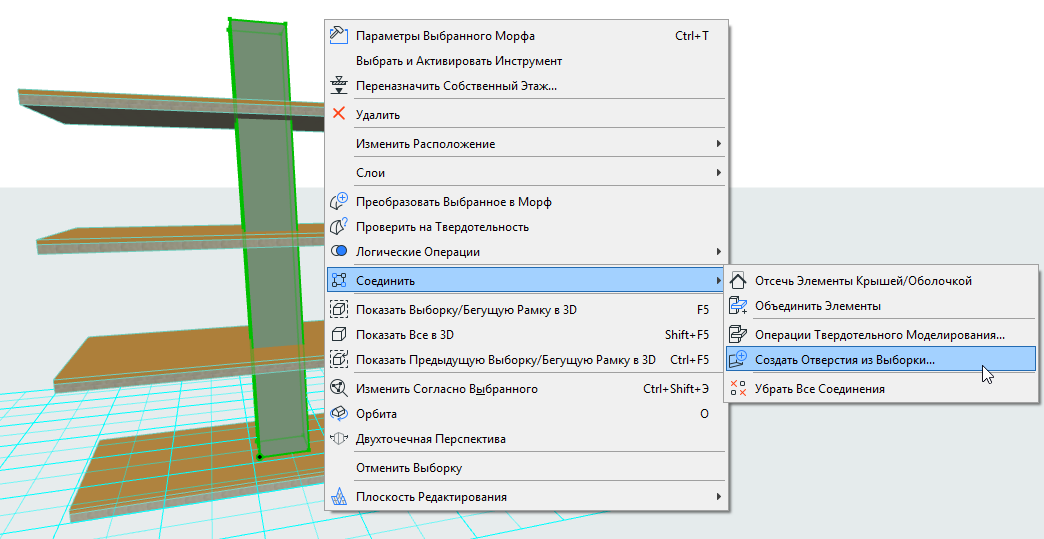
Task: Expand the Изменить Расположение submenu
Action: pos(718,144)
